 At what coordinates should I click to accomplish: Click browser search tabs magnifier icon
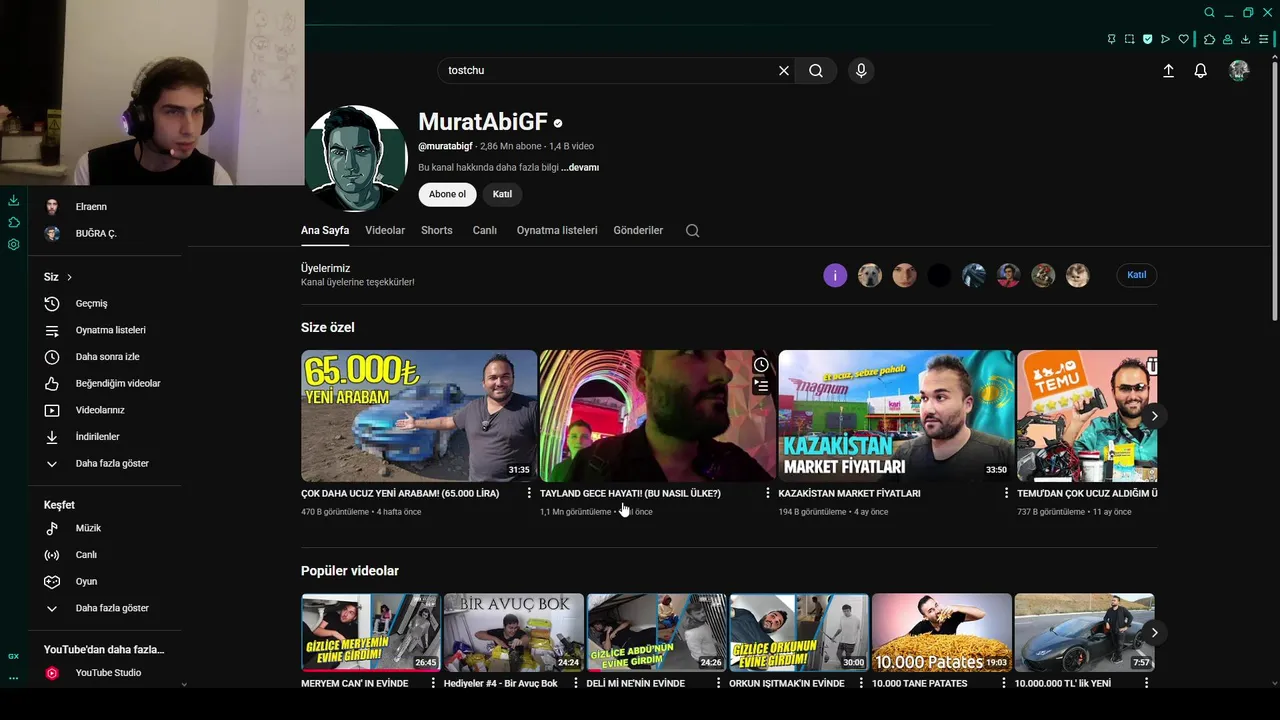point(1209,13)
